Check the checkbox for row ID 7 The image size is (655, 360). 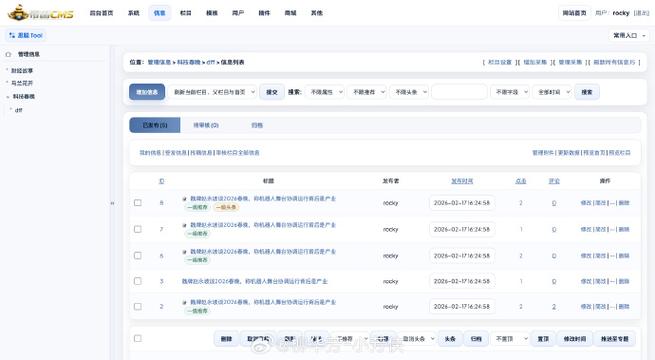(x=137, y=229)
